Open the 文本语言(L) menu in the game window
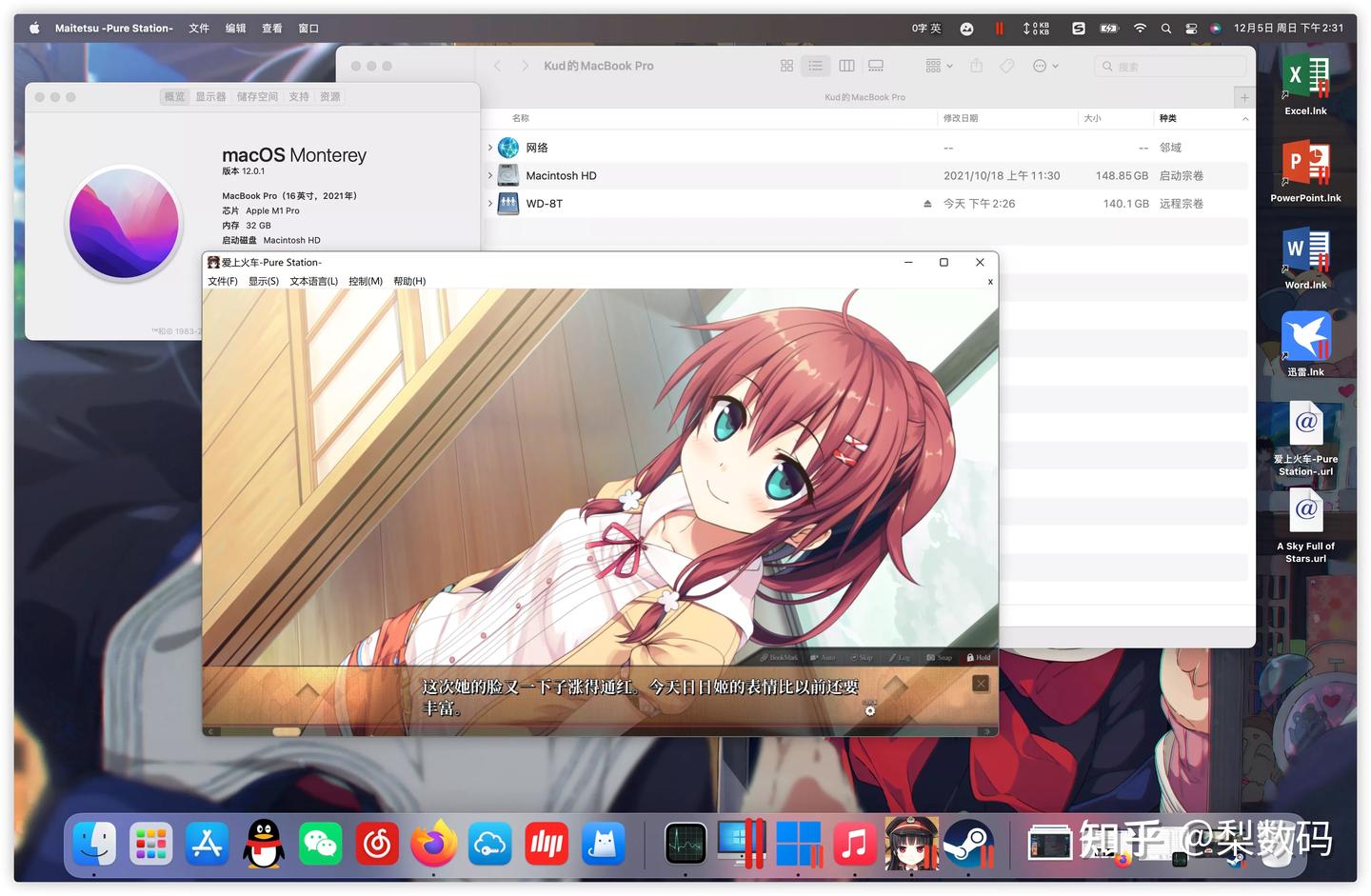Image resolution: width=1371 pixels, height=896 pixels. pyautogui.click(x=313, y=281)
